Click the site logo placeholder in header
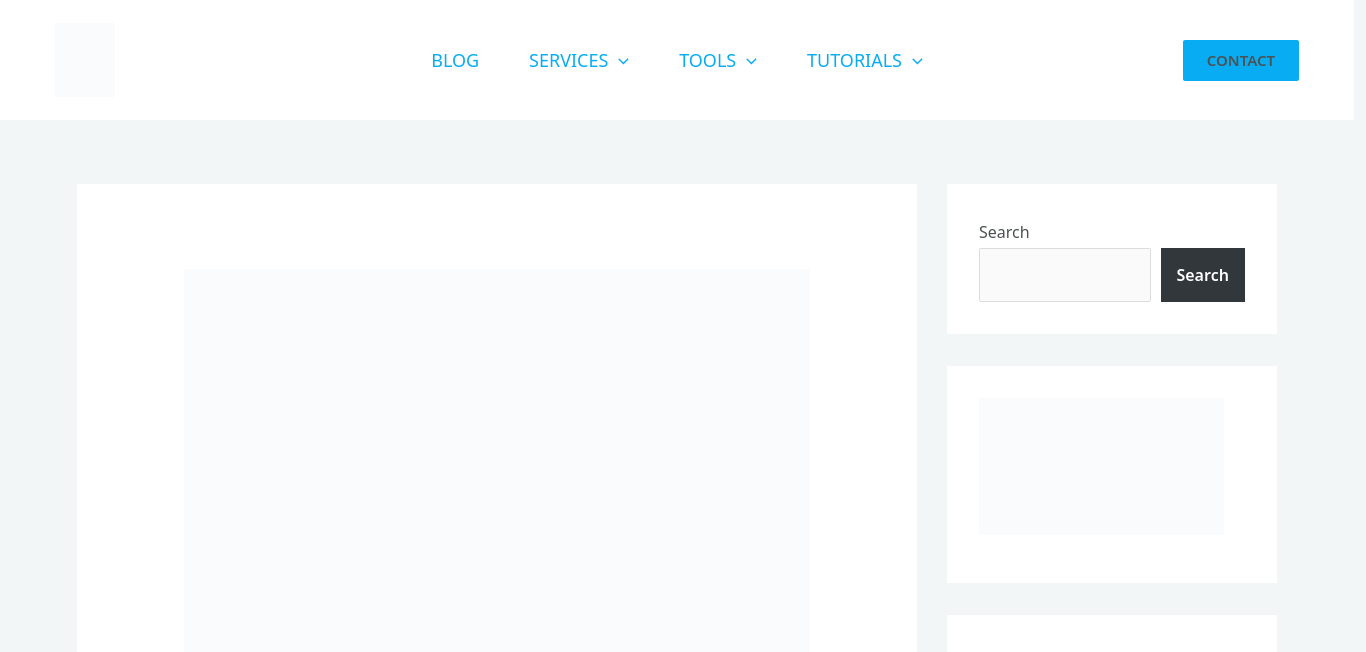Viewport: 1366px width, 652px height. pyautogui.click(x=85, y=60)
